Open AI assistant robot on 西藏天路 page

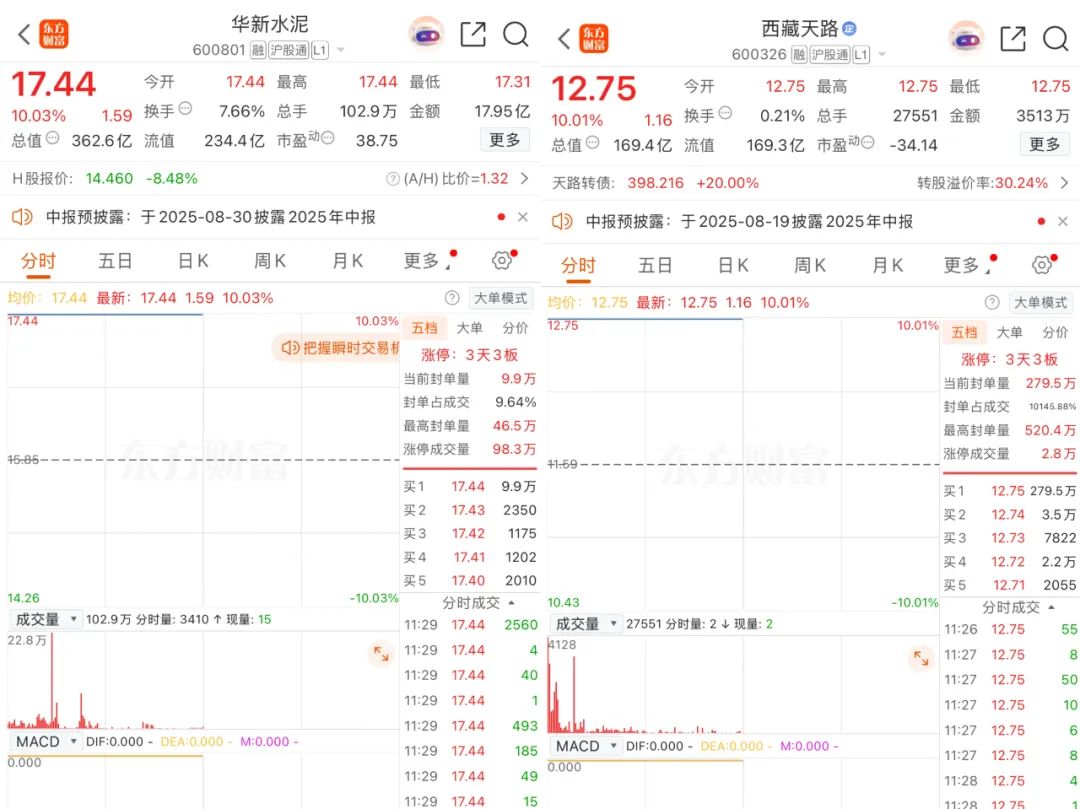click(x=966, y=39)
